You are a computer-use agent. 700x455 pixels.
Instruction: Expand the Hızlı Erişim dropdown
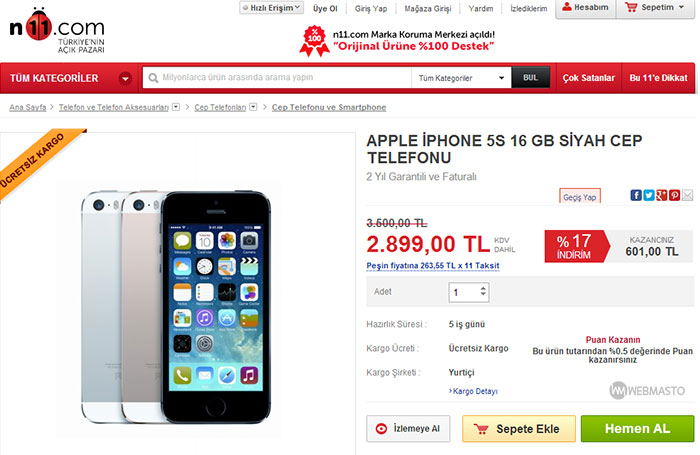pyautogui.click(x=271, y=8)
